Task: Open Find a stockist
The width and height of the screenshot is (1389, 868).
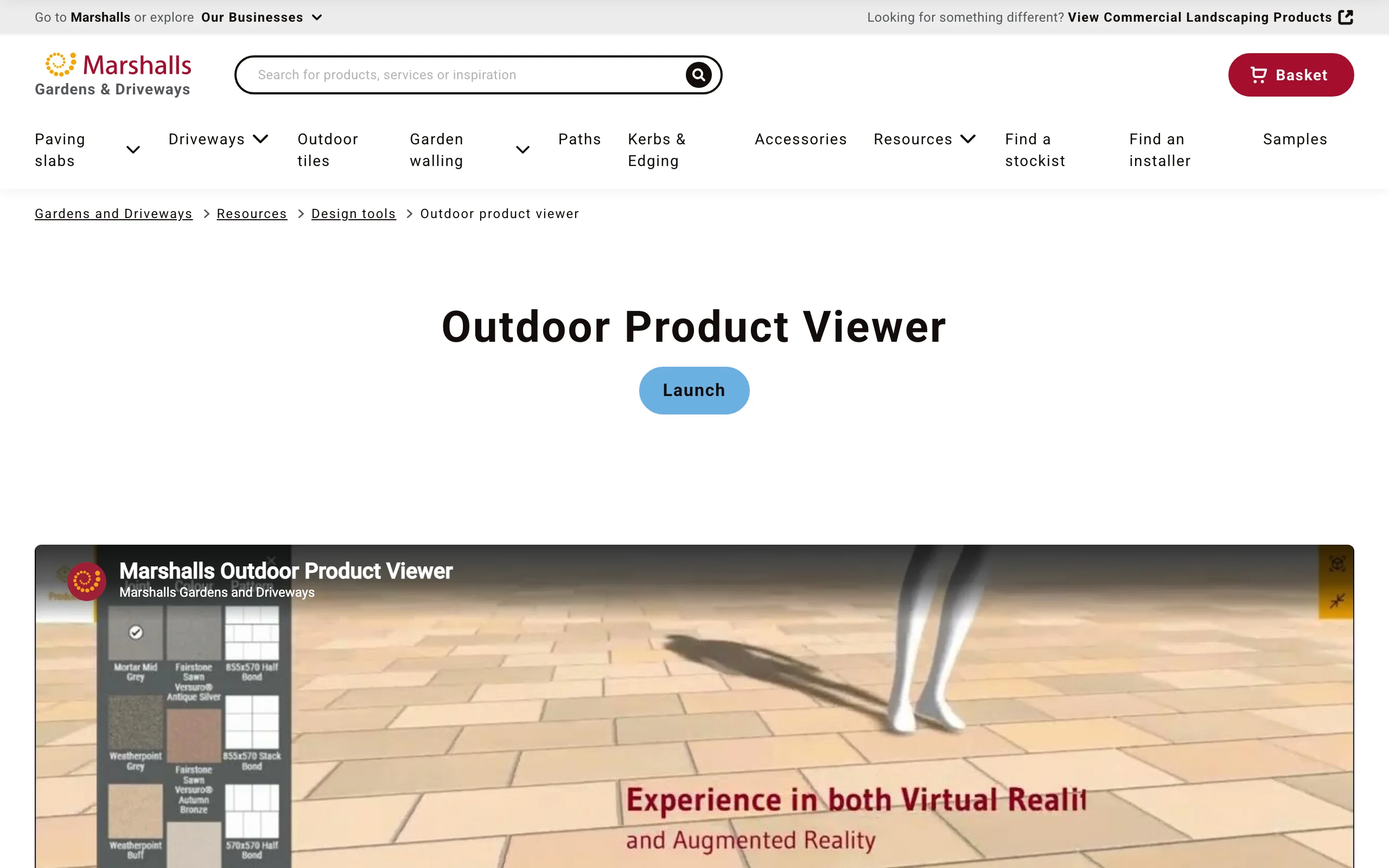Action: click(1035, 150)
